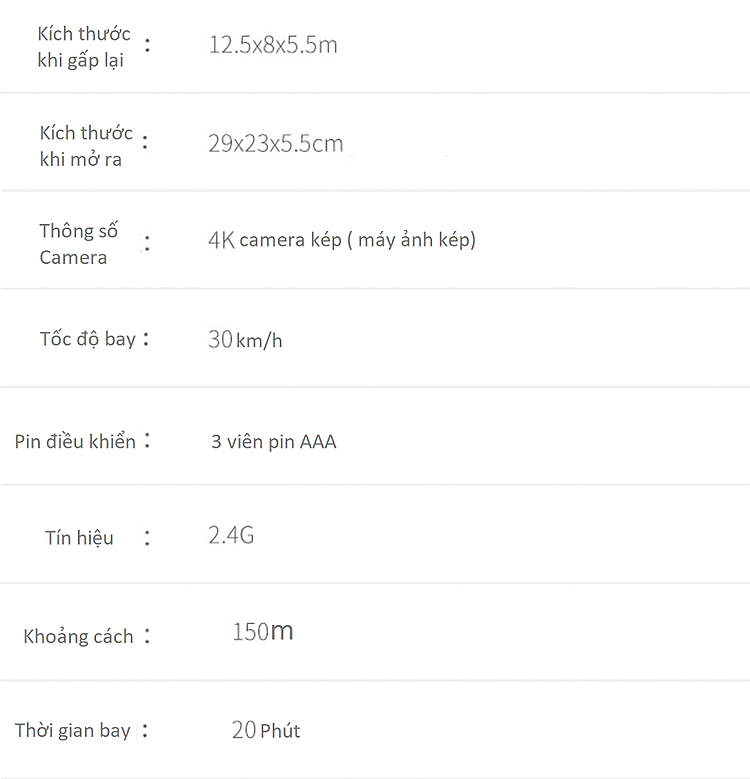Select the '20 Phút' flight time value
Viewport: 750px width, 779px height.
click(x=266, y=730)
